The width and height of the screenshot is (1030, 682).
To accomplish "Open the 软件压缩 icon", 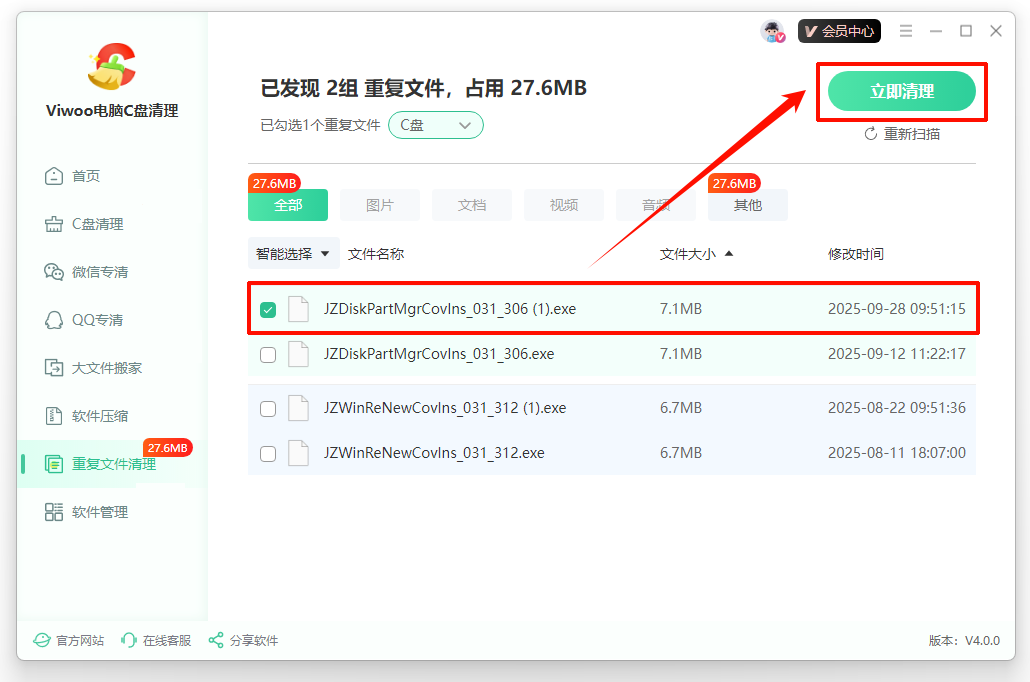I will pos(54,416).
